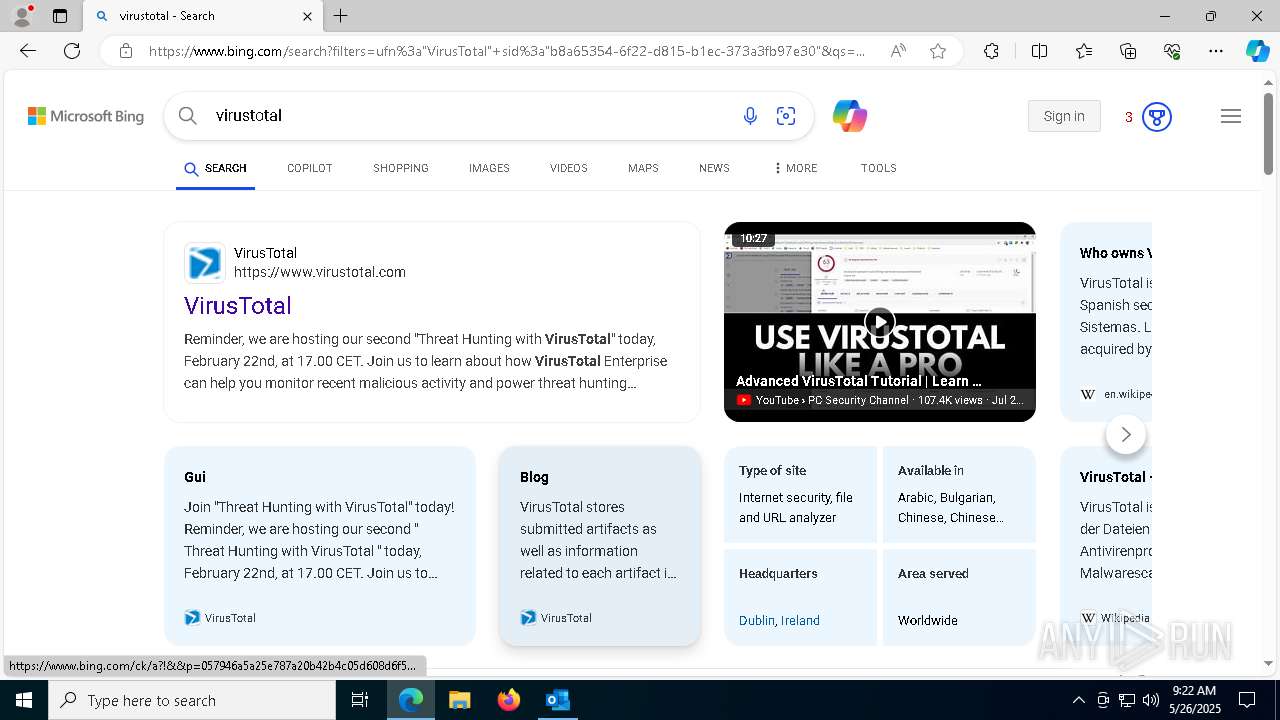The width and height of the screenshot is (1280, 720).
Task: Open the Windows Start menu
Action: click(x=24, y=700)
